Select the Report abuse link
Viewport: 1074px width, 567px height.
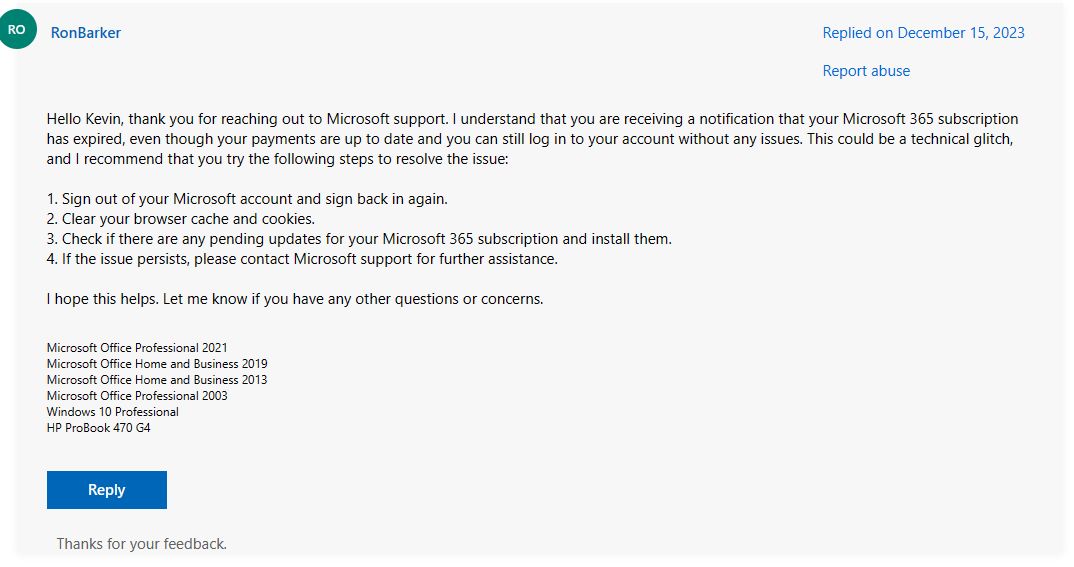pos(866,71)
